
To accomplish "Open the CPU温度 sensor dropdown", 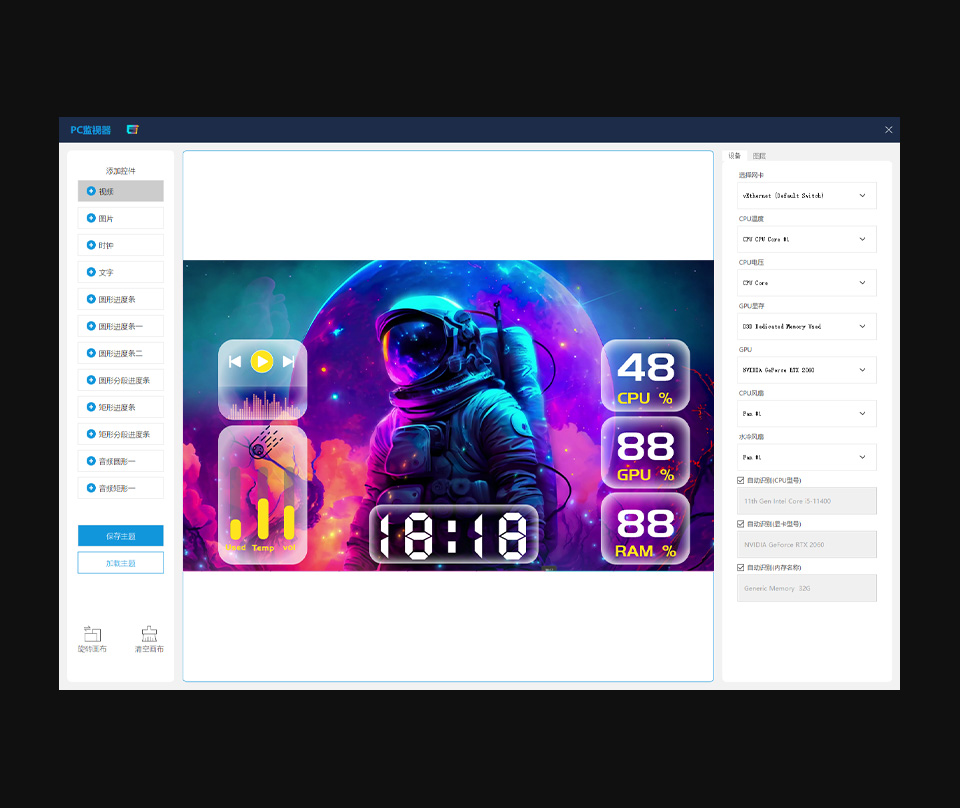I will pyautogui.click(x=806, y=239).
